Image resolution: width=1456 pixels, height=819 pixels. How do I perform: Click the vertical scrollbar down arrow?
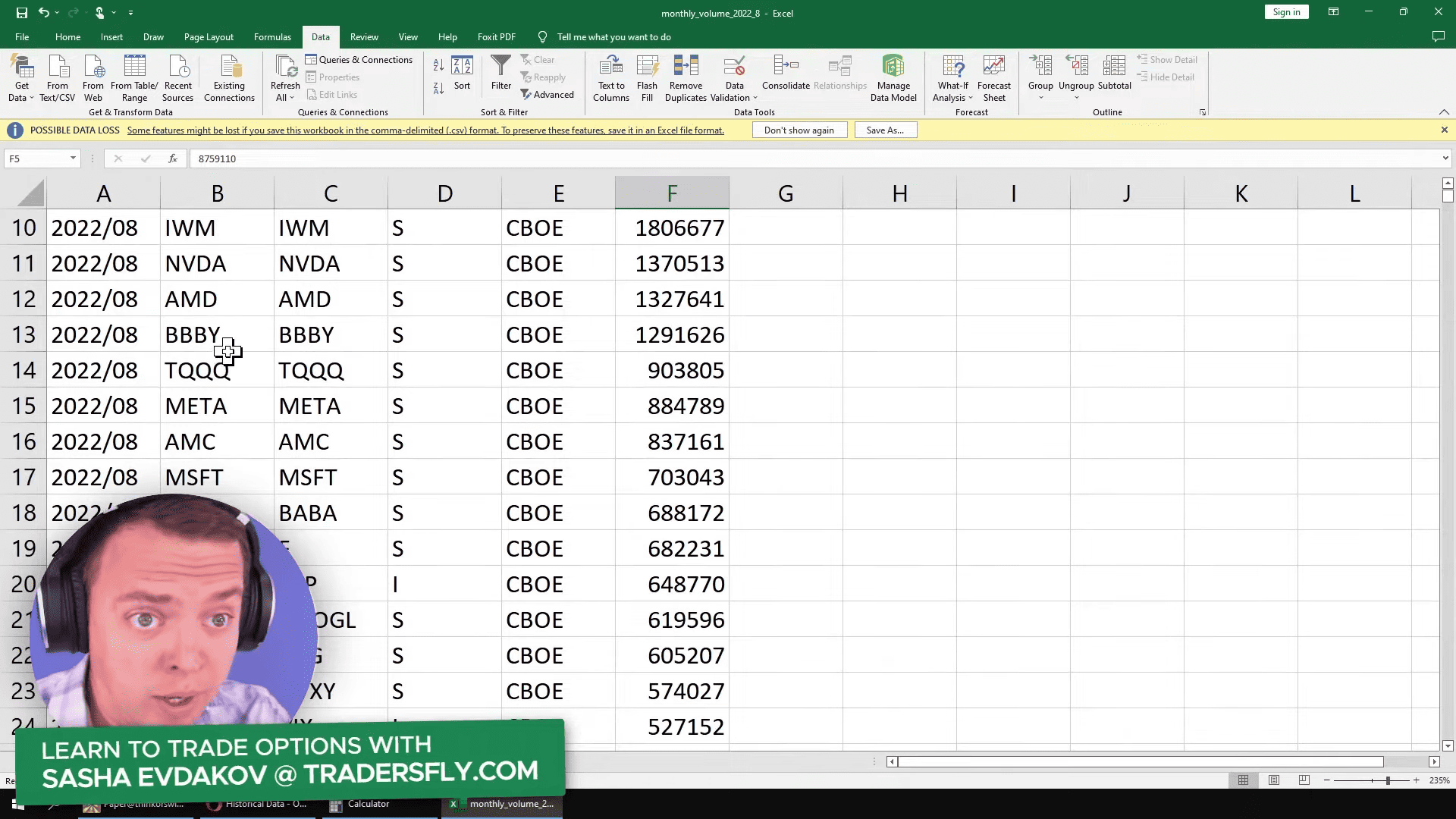tap(1448, 746)
